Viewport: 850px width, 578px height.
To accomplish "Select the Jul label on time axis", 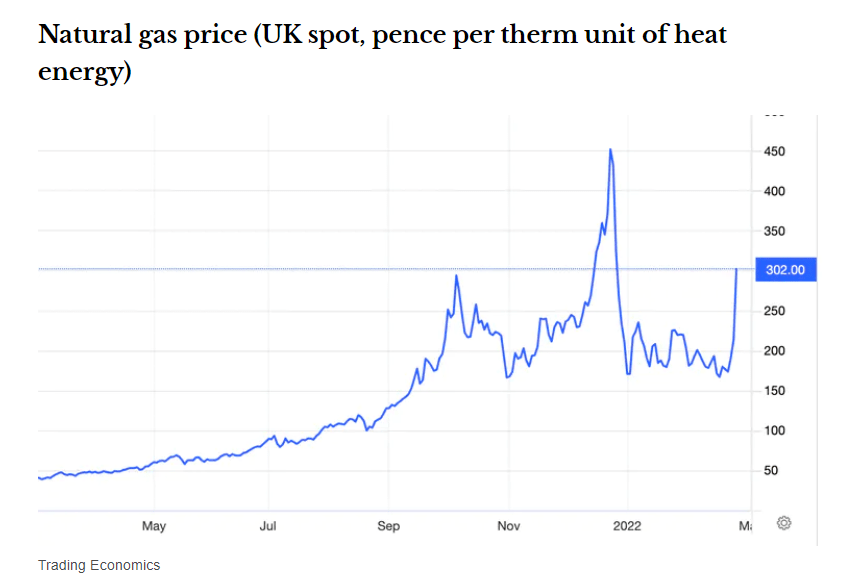I will click(268, 525).
